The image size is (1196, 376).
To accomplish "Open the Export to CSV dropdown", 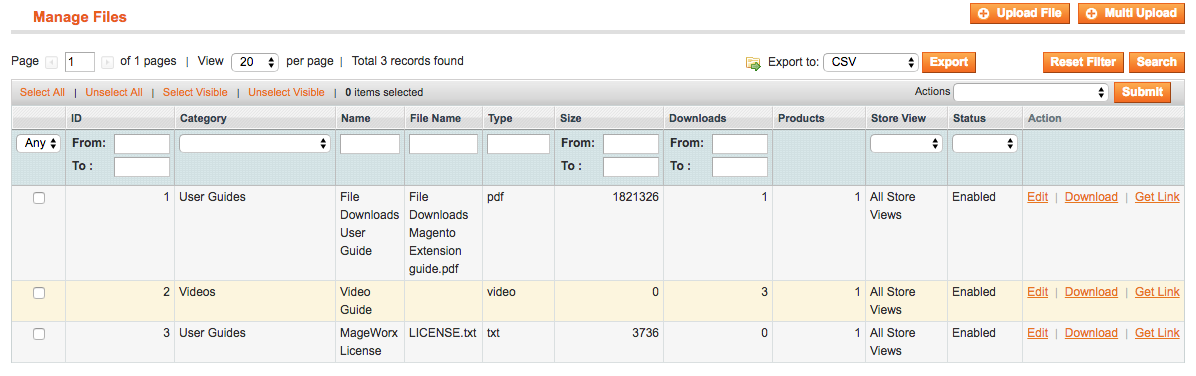I will 871,62.
